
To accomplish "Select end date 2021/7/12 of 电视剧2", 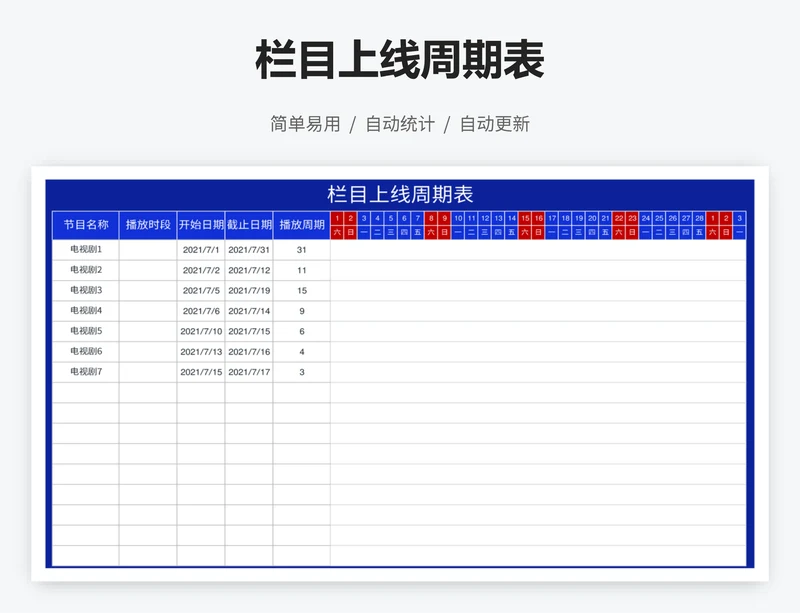I will [249, 270].
